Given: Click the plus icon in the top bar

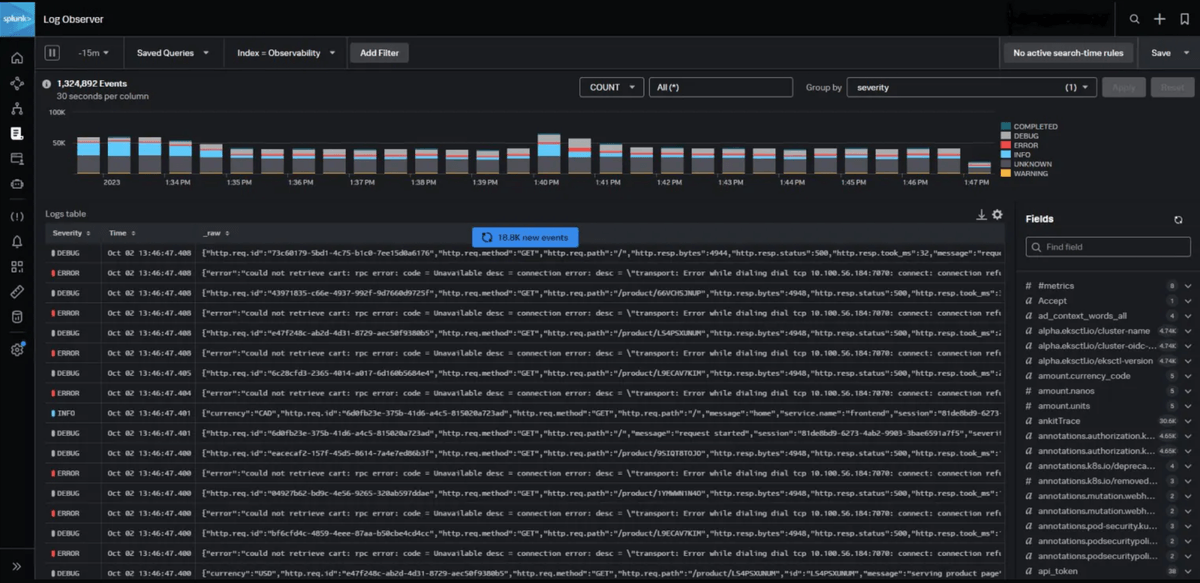Looking at the screenshot, I should [1160, 19].
